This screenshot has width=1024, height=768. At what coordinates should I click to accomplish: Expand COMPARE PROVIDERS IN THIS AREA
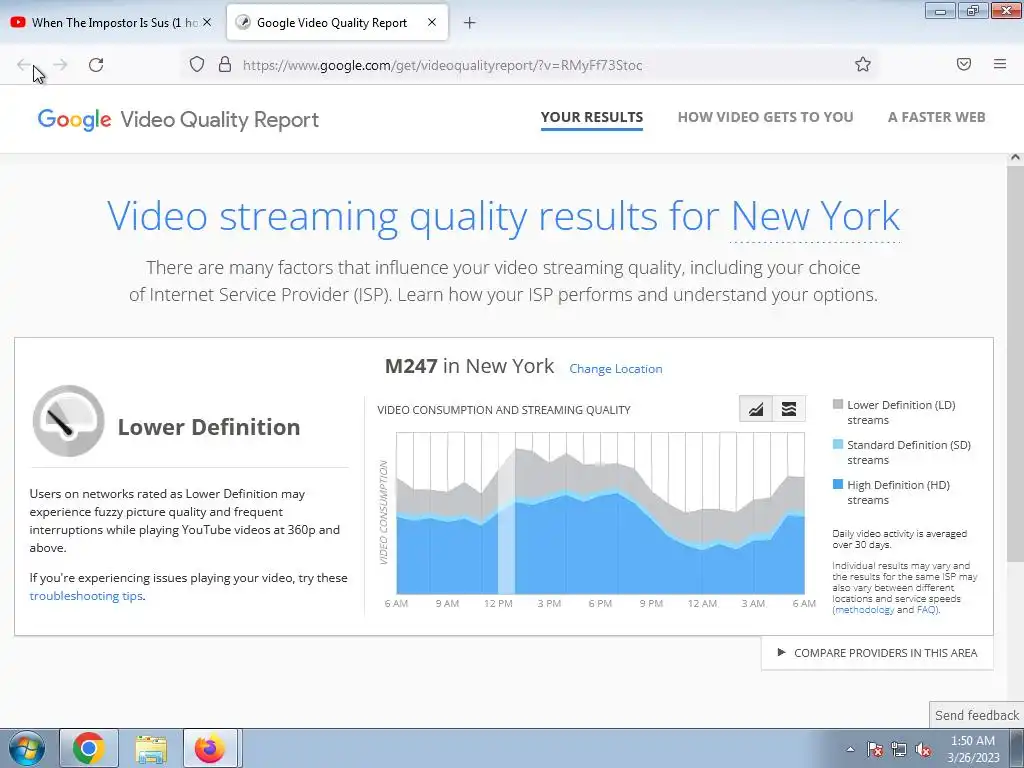pyautogui.click(x=877, y=653)
